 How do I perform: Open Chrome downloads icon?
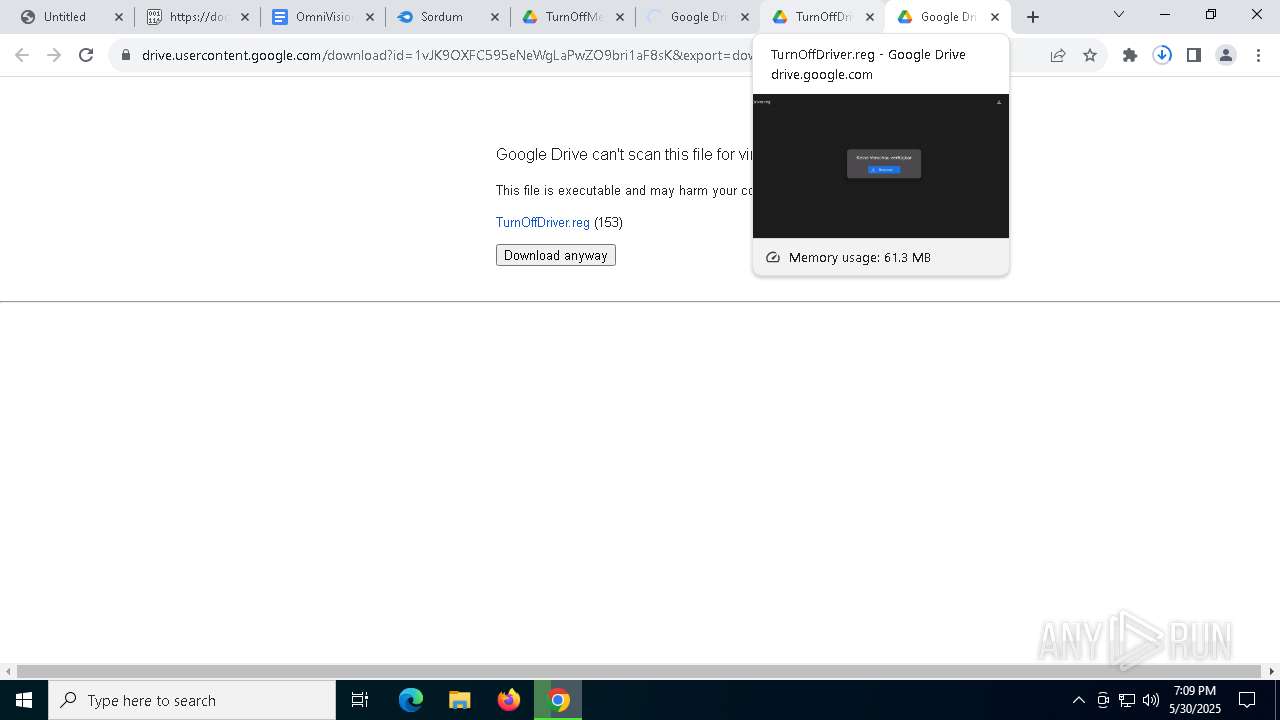[1162, 55]
